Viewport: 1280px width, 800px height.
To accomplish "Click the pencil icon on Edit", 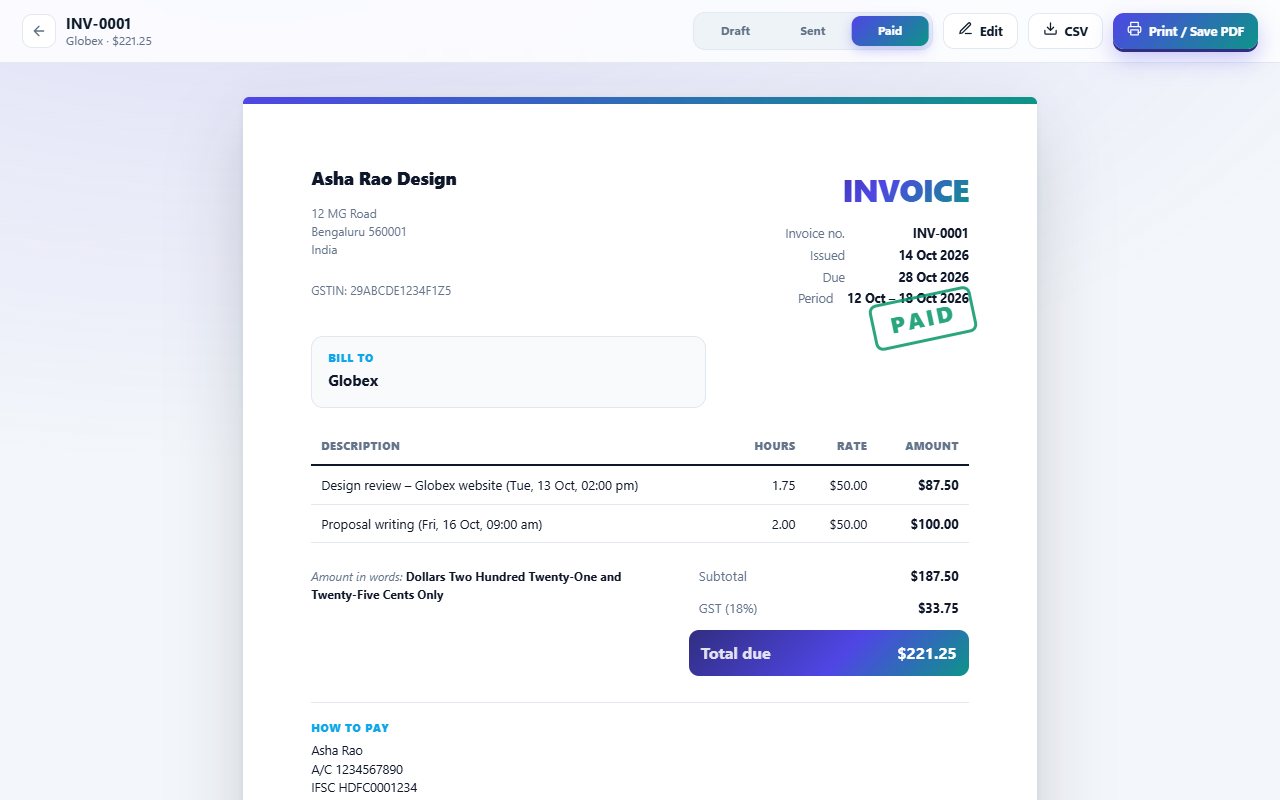I will [x=965, y=29].
